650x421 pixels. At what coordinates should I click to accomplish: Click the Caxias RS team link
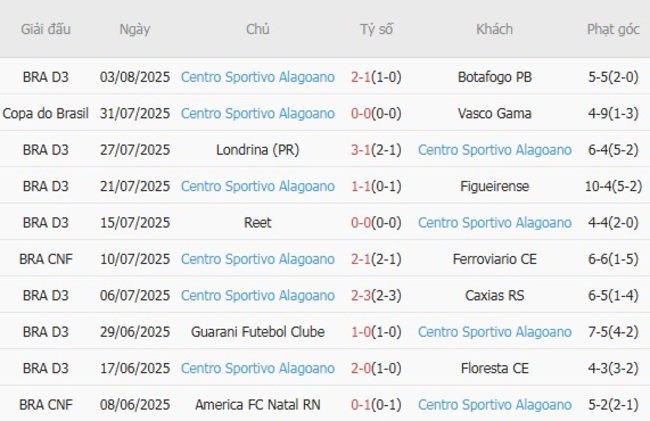[x=495, y=295]
